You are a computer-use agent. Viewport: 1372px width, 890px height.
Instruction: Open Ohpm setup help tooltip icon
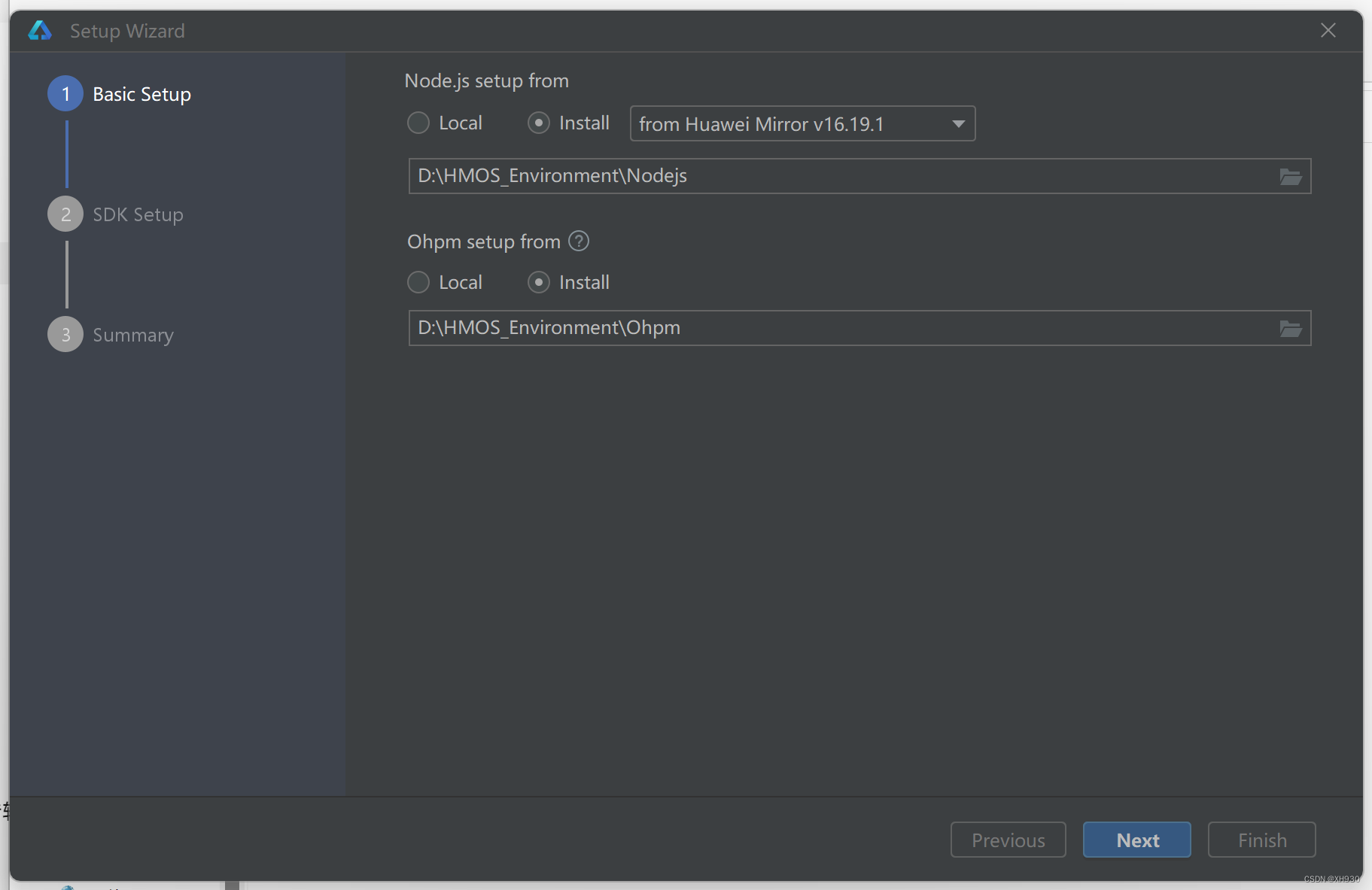[x=579, y=241]
